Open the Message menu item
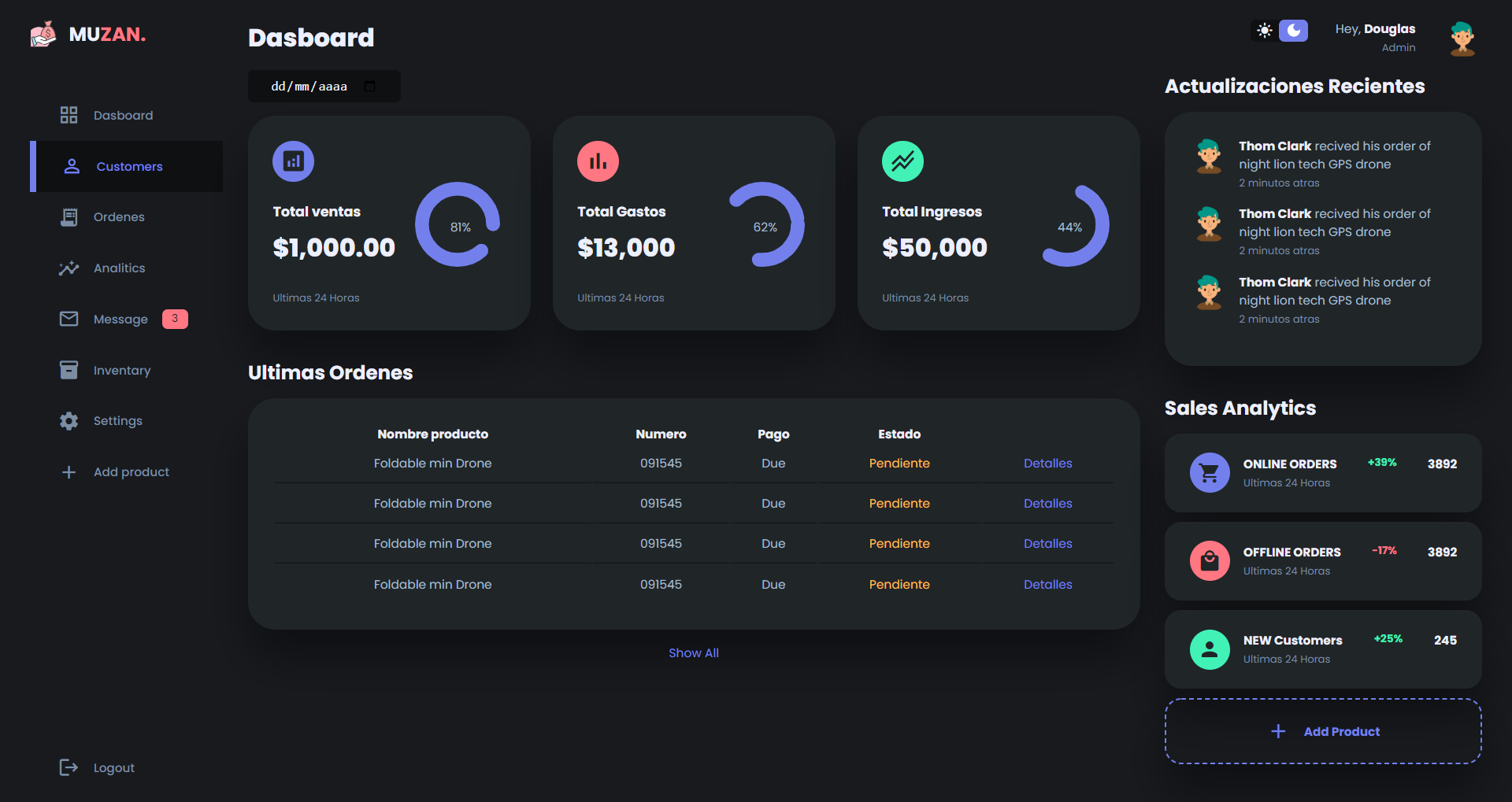 coord(126,319)
